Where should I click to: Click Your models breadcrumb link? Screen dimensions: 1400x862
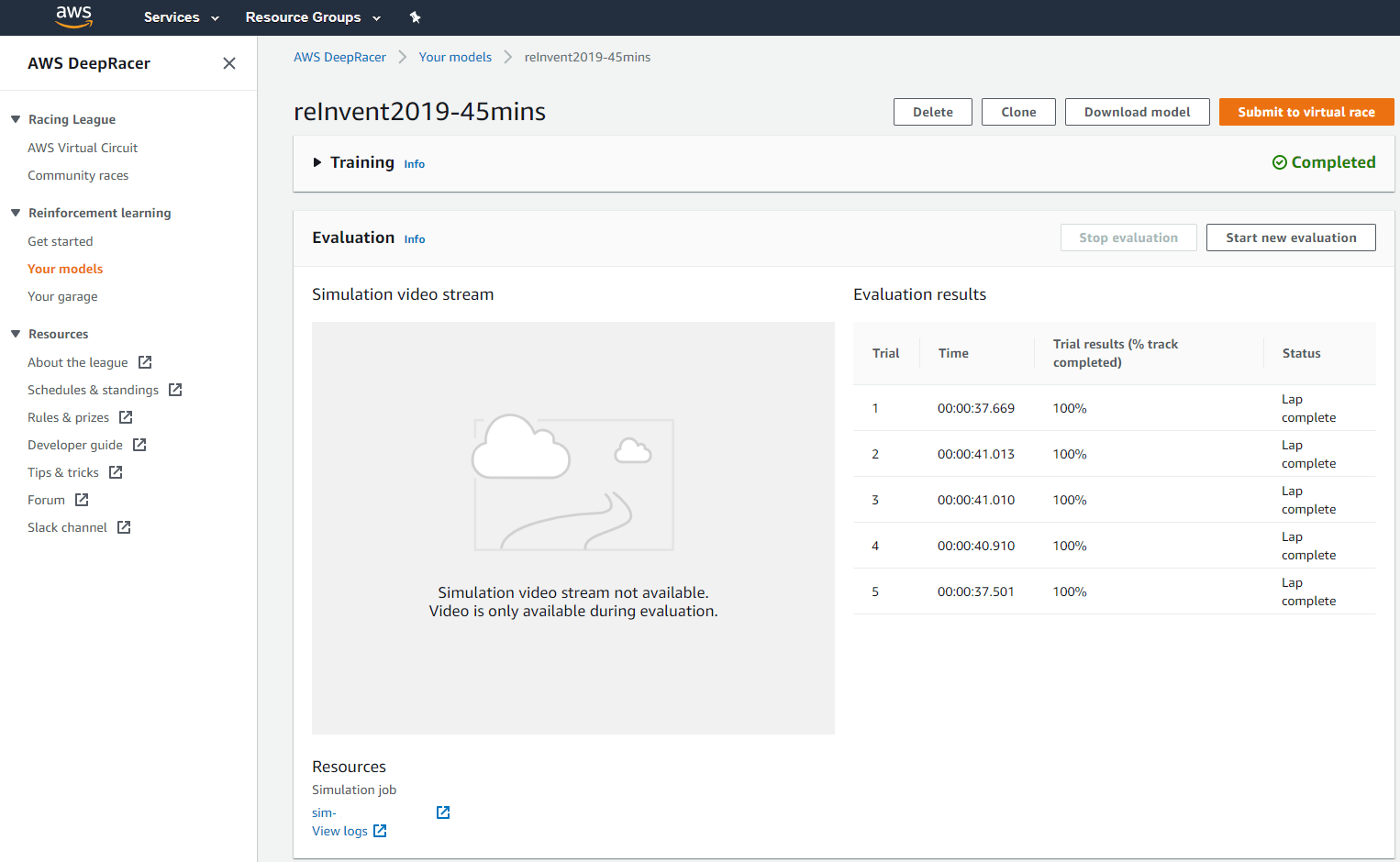[455, 57]
